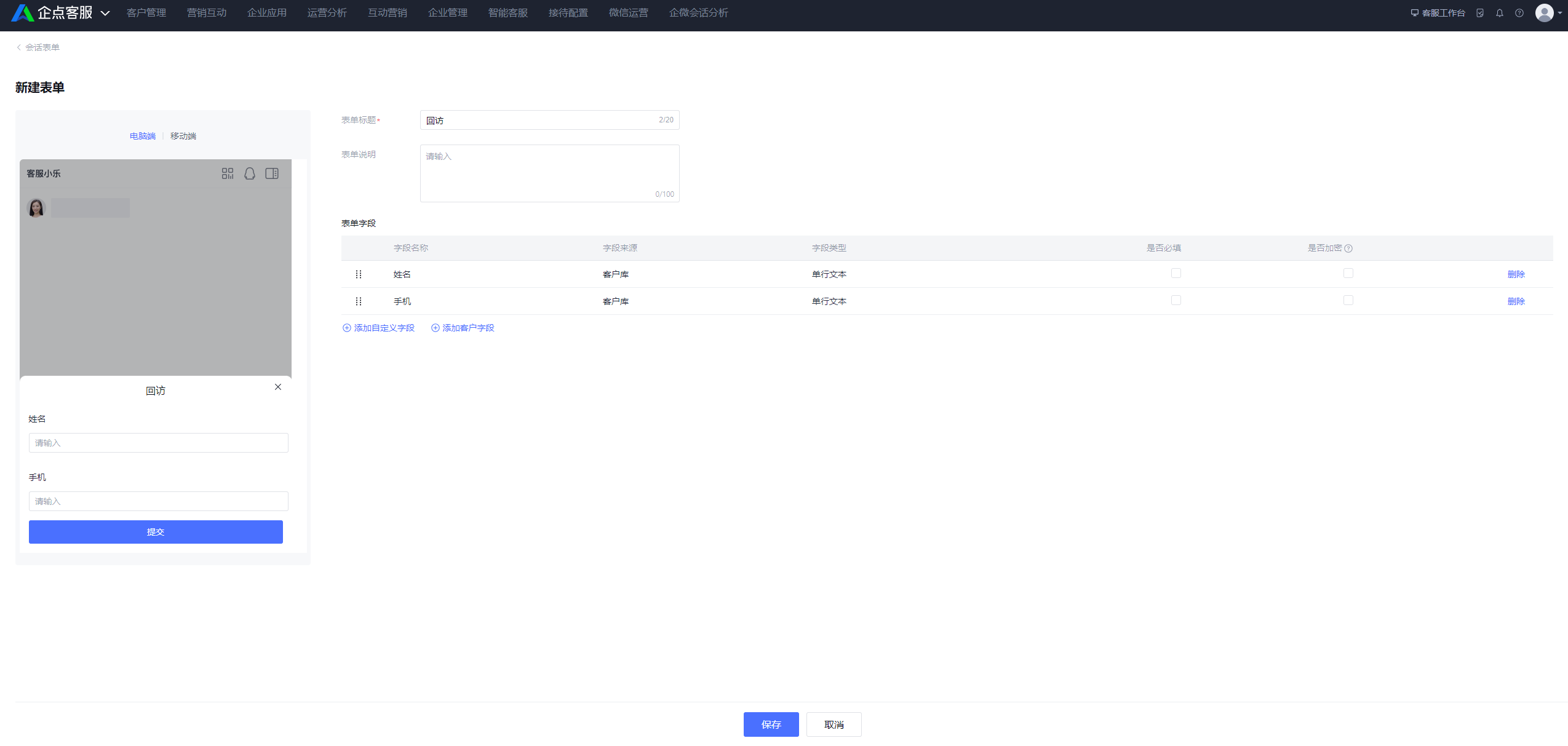Click the 表单标题 input field

[550, 120]
